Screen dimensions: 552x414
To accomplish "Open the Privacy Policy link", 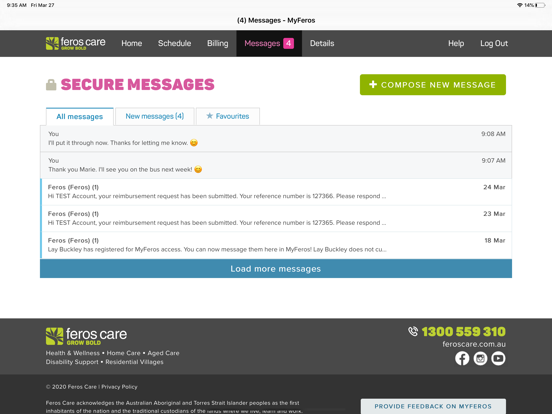I will coord(119,387).
